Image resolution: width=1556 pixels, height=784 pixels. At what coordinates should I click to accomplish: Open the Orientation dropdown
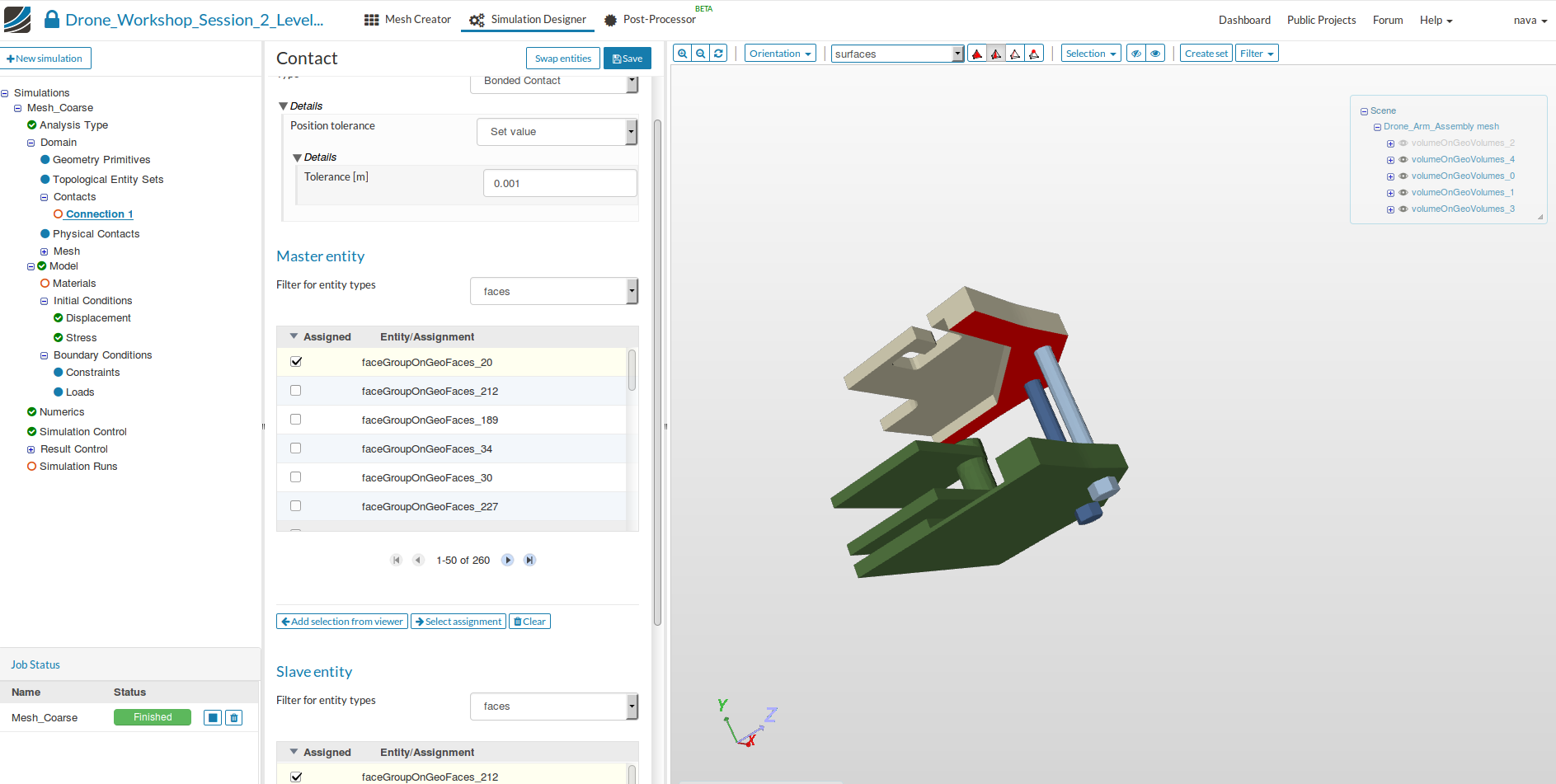coord(780,54)
